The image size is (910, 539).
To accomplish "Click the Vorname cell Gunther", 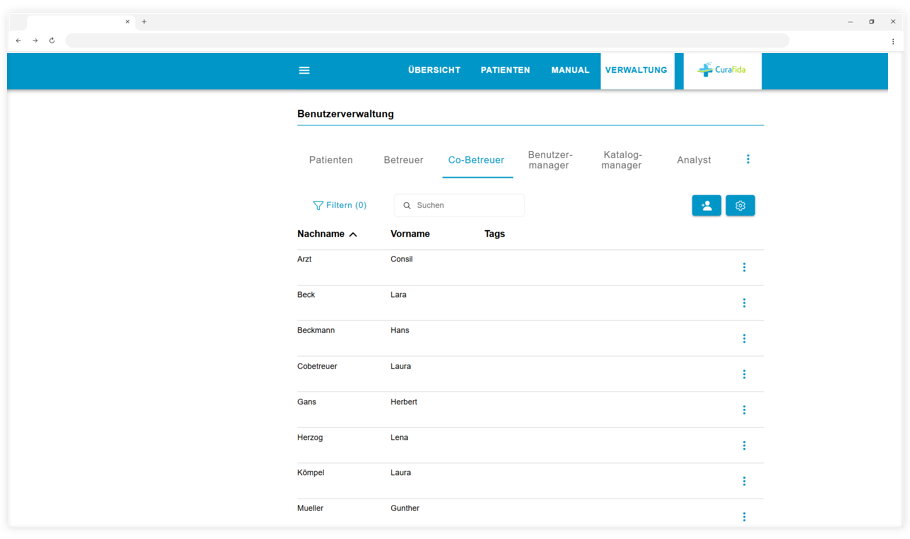I will (405, 508).
